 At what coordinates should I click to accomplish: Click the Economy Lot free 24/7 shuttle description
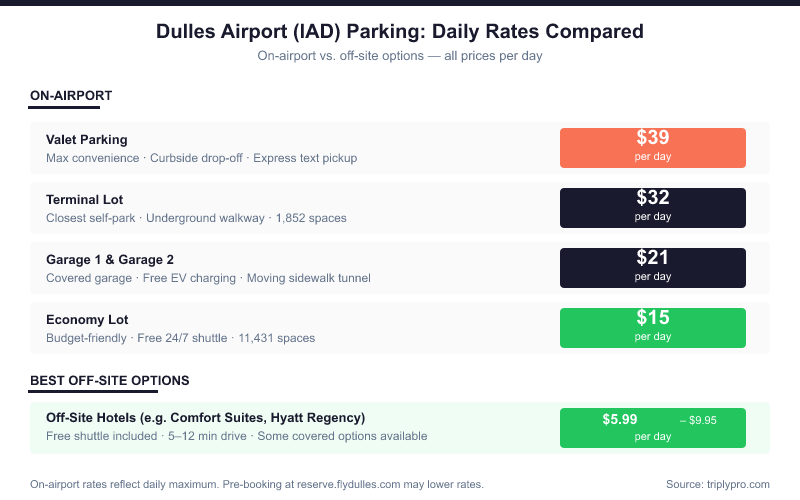point(183,338)
